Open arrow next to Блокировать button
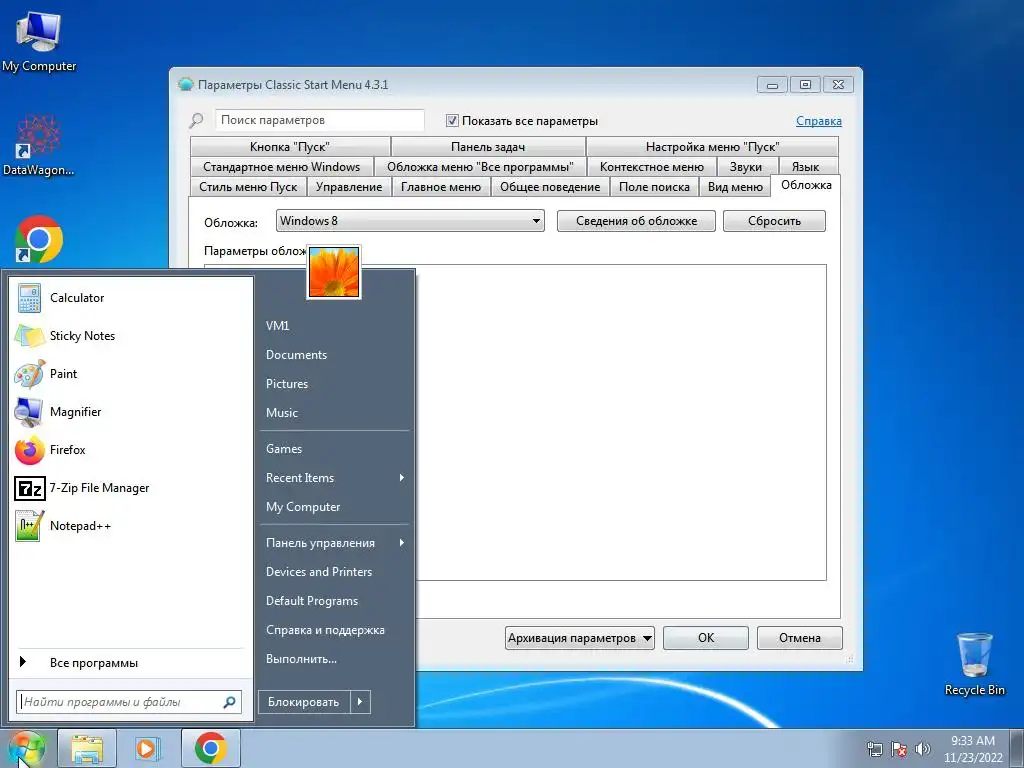Screen dimensions: 1024x768 tap(360, 702)
